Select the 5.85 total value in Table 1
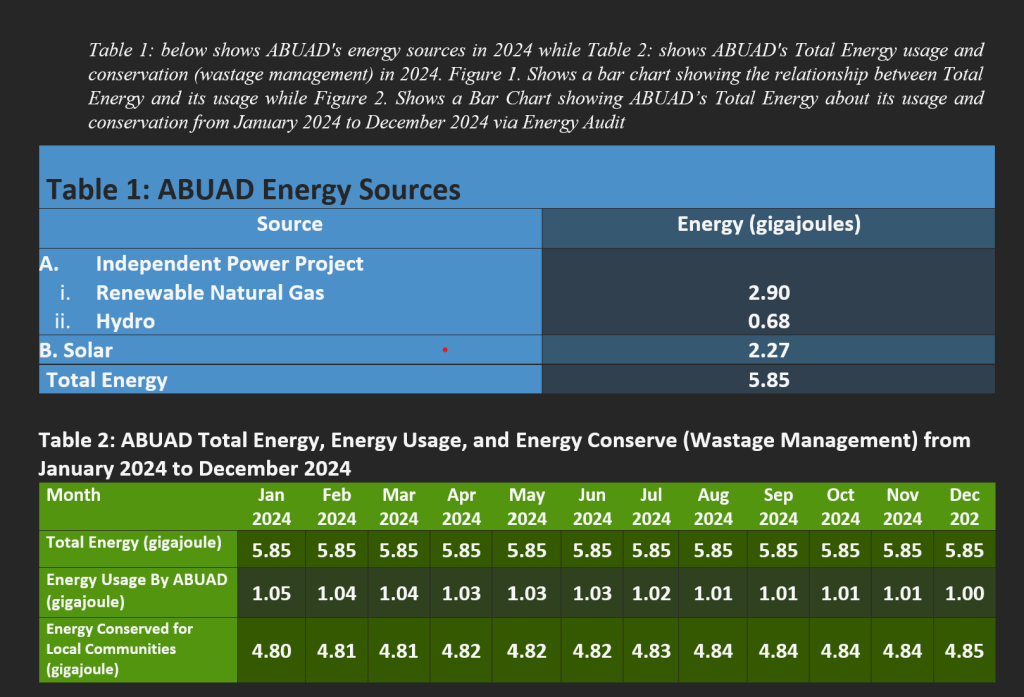1024x697 pixels. tap(768, 379)
